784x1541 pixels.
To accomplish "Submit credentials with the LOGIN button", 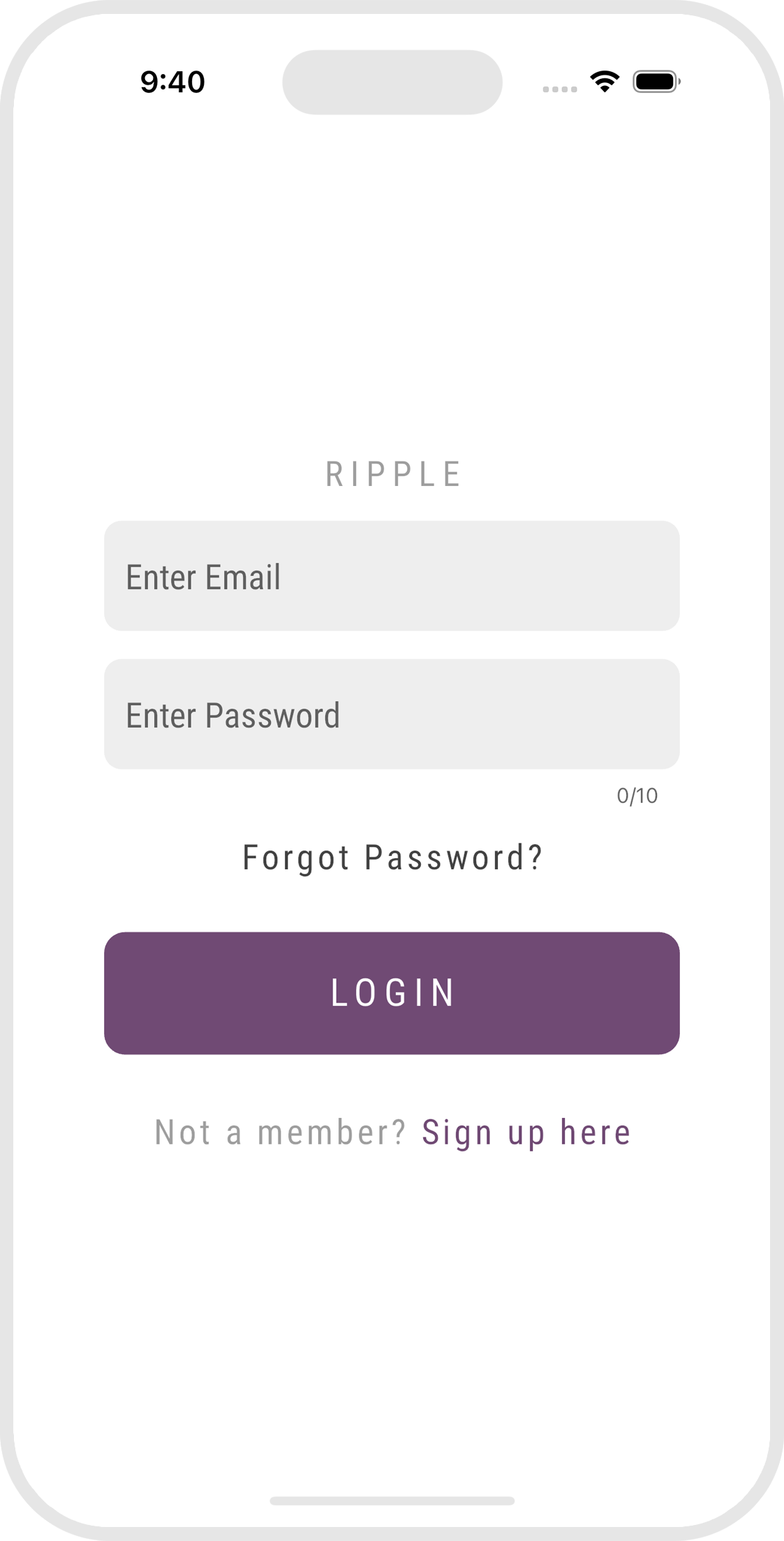I will [392, 993].
